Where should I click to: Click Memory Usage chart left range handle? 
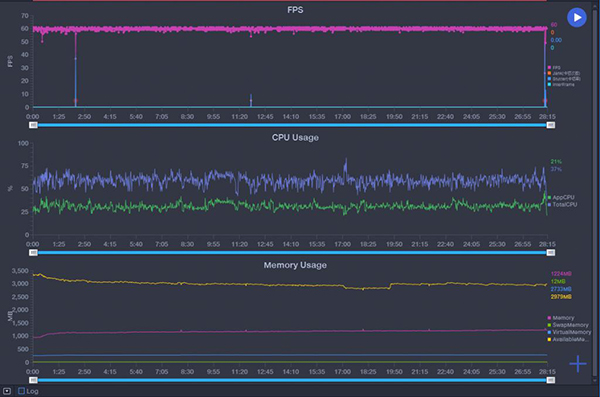coord(33,380)
